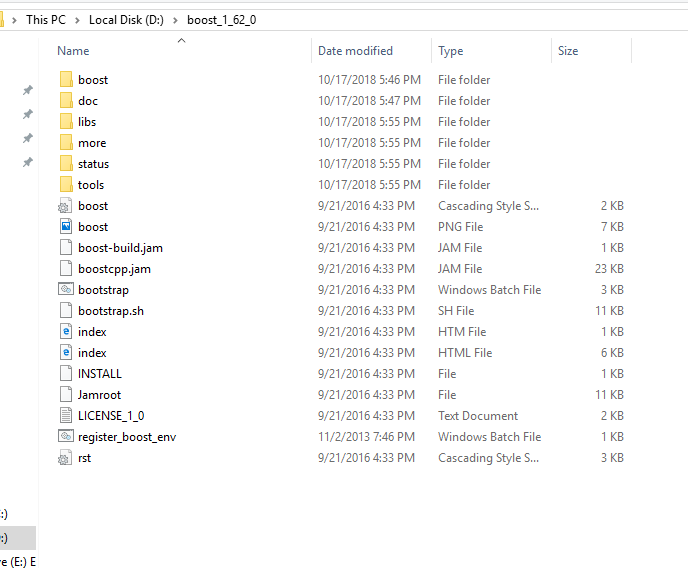This screenshot has height=568, width=688.
Task: Click the third pinned item pushpin
Action: click(28, 139)
